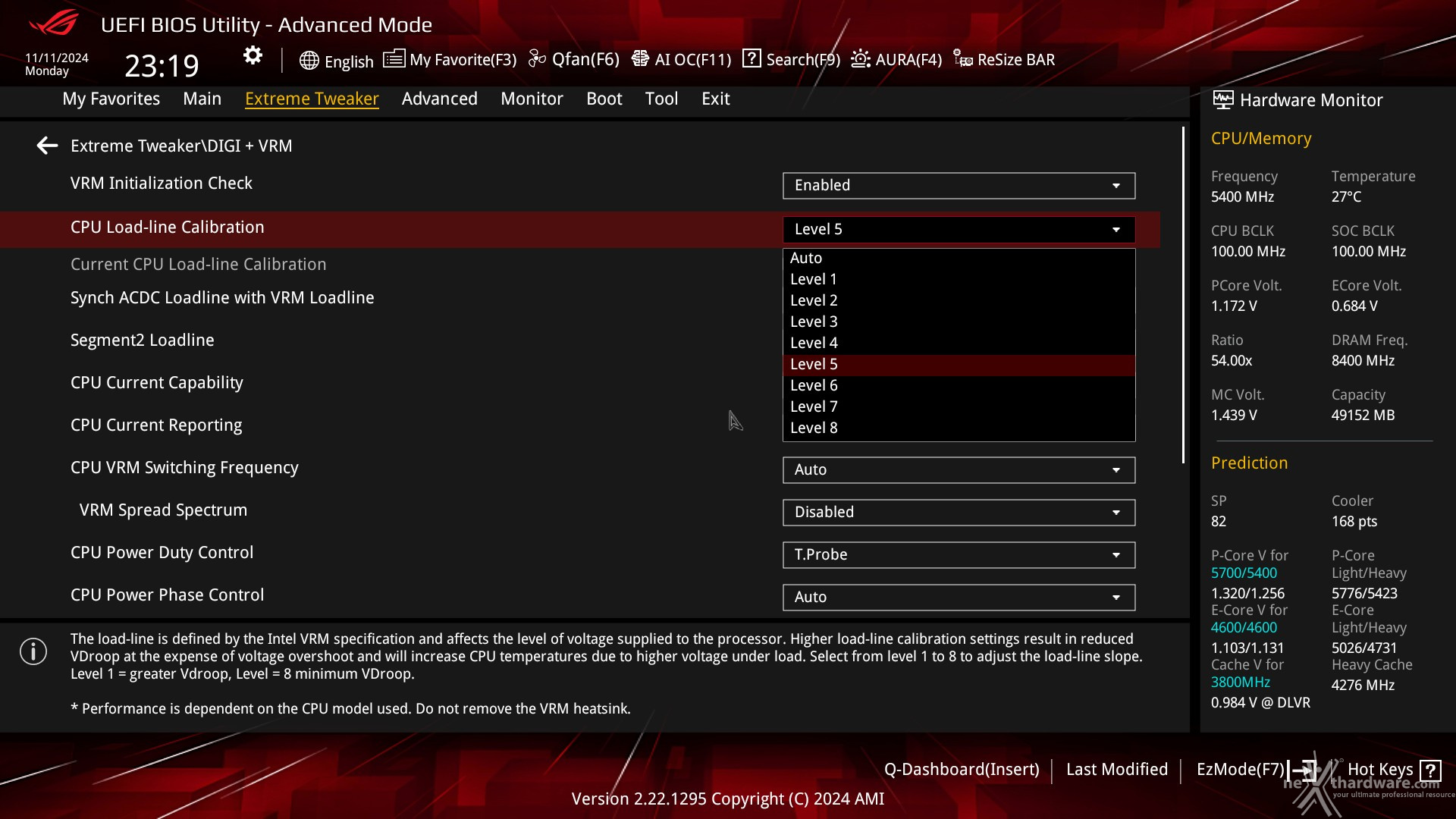Open AURA(F4) lighting icon
The width and height of the screenshot is (1456, 819).
861,59
